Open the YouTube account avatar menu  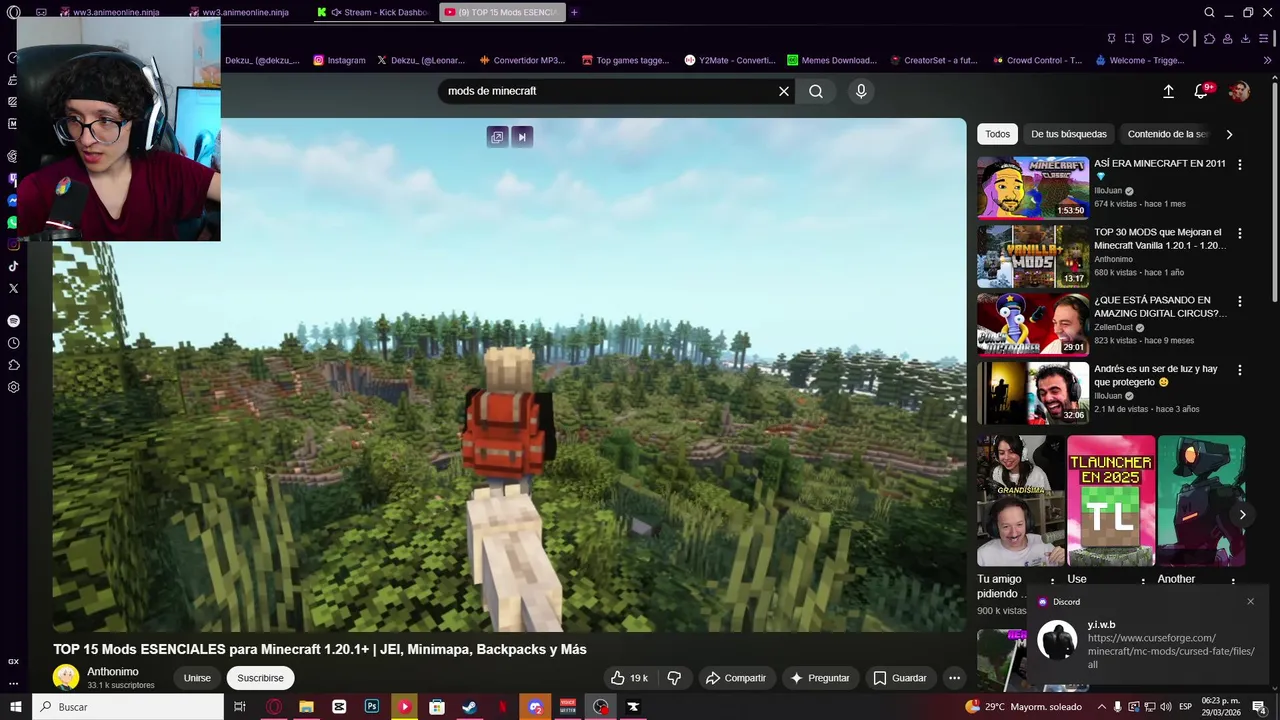[1239, 91]
